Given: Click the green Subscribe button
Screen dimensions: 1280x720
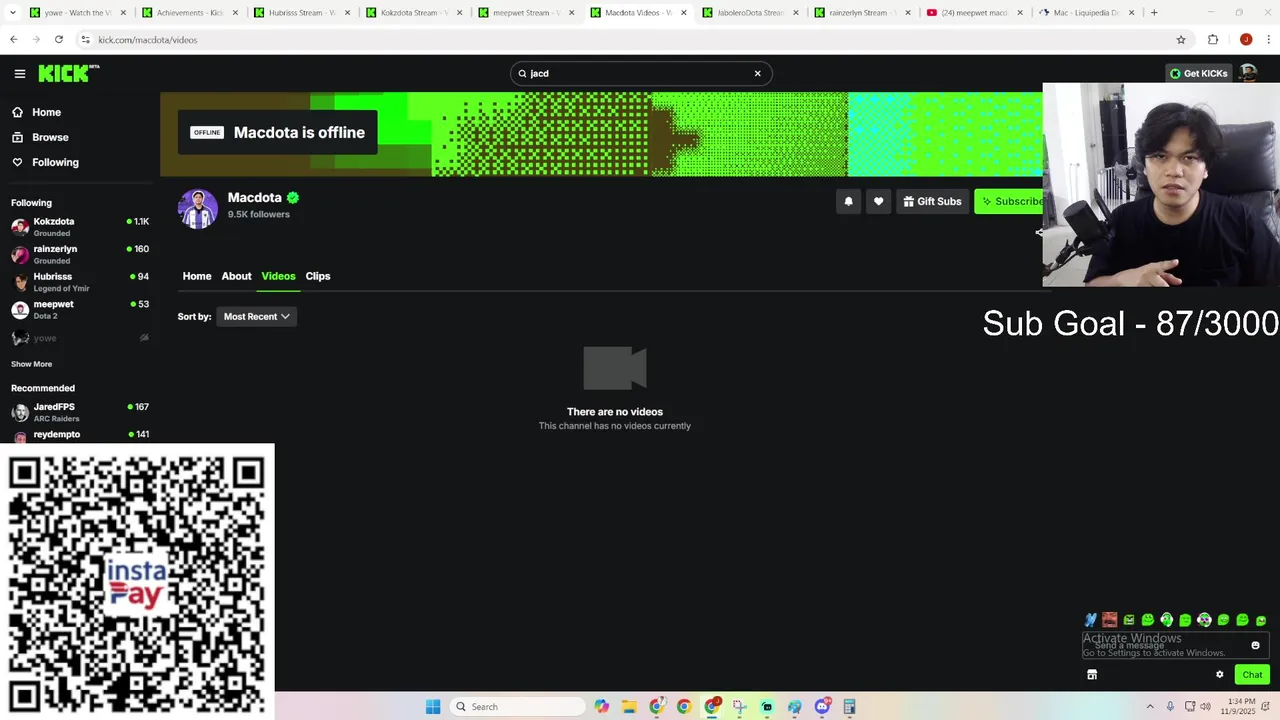Looking at the screenshot, I should point(1009,201).
